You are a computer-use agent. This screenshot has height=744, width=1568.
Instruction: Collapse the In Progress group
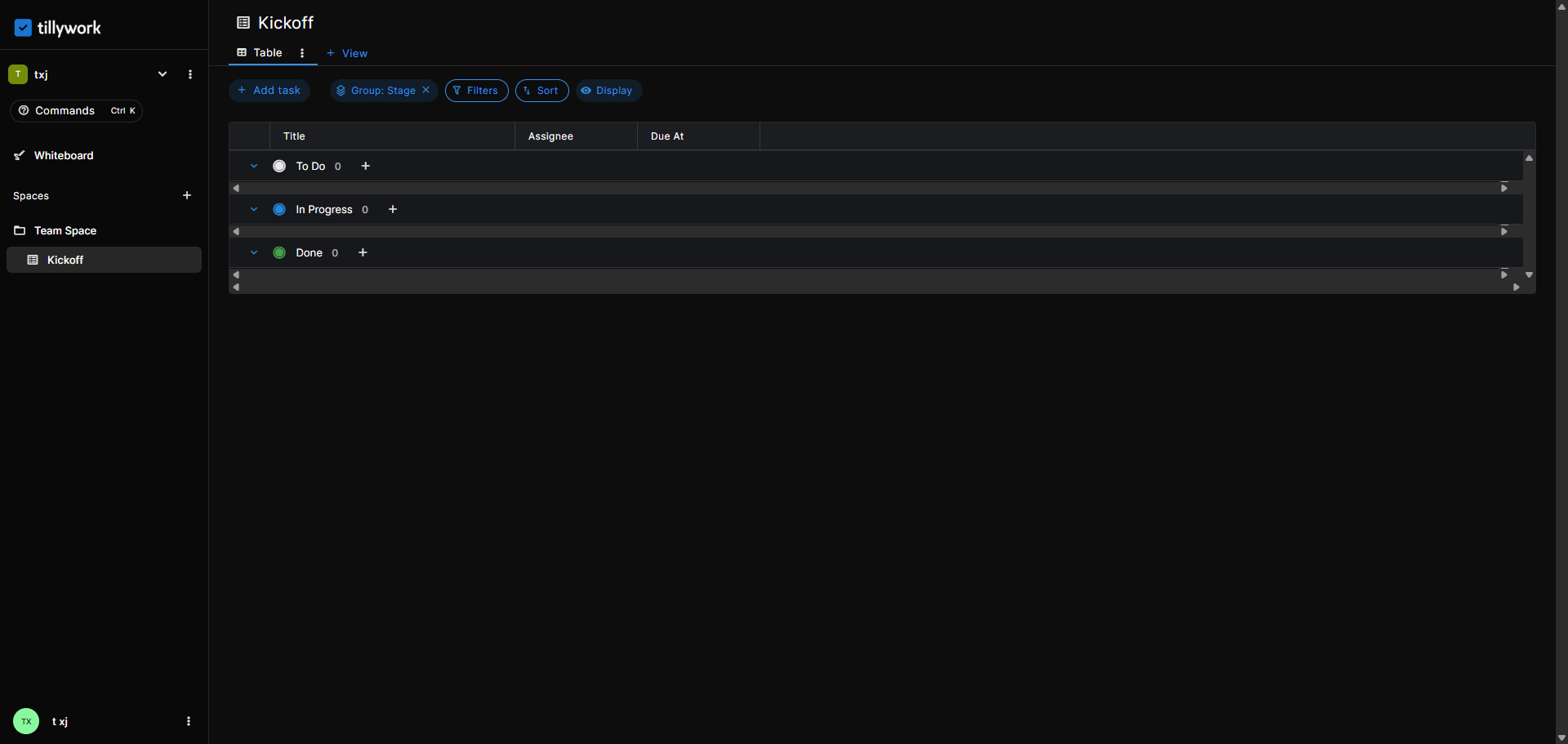click(254, 209)
